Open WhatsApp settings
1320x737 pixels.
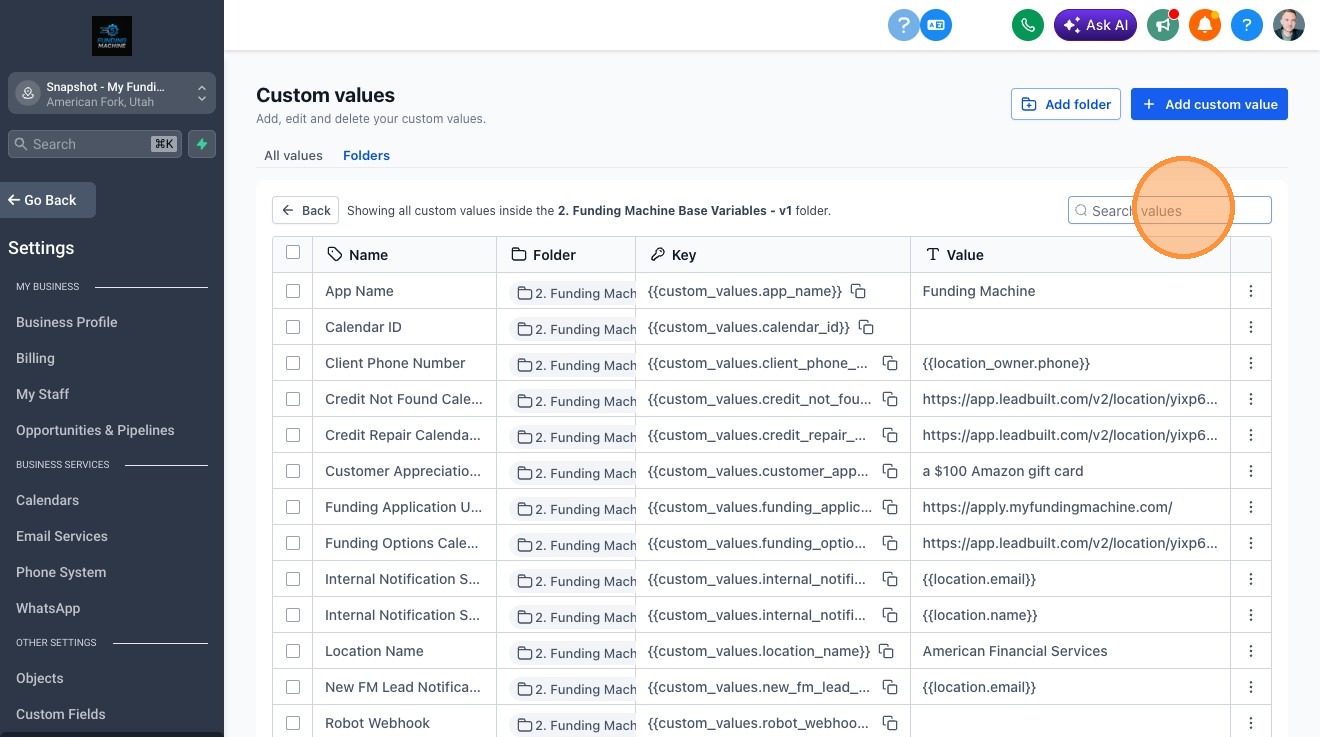pos(48,608)
